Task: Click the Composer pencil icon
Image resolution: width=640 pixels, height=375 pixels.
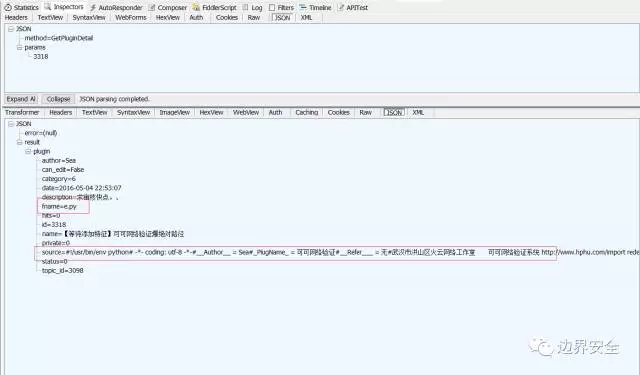Action: tap(152, 8)
